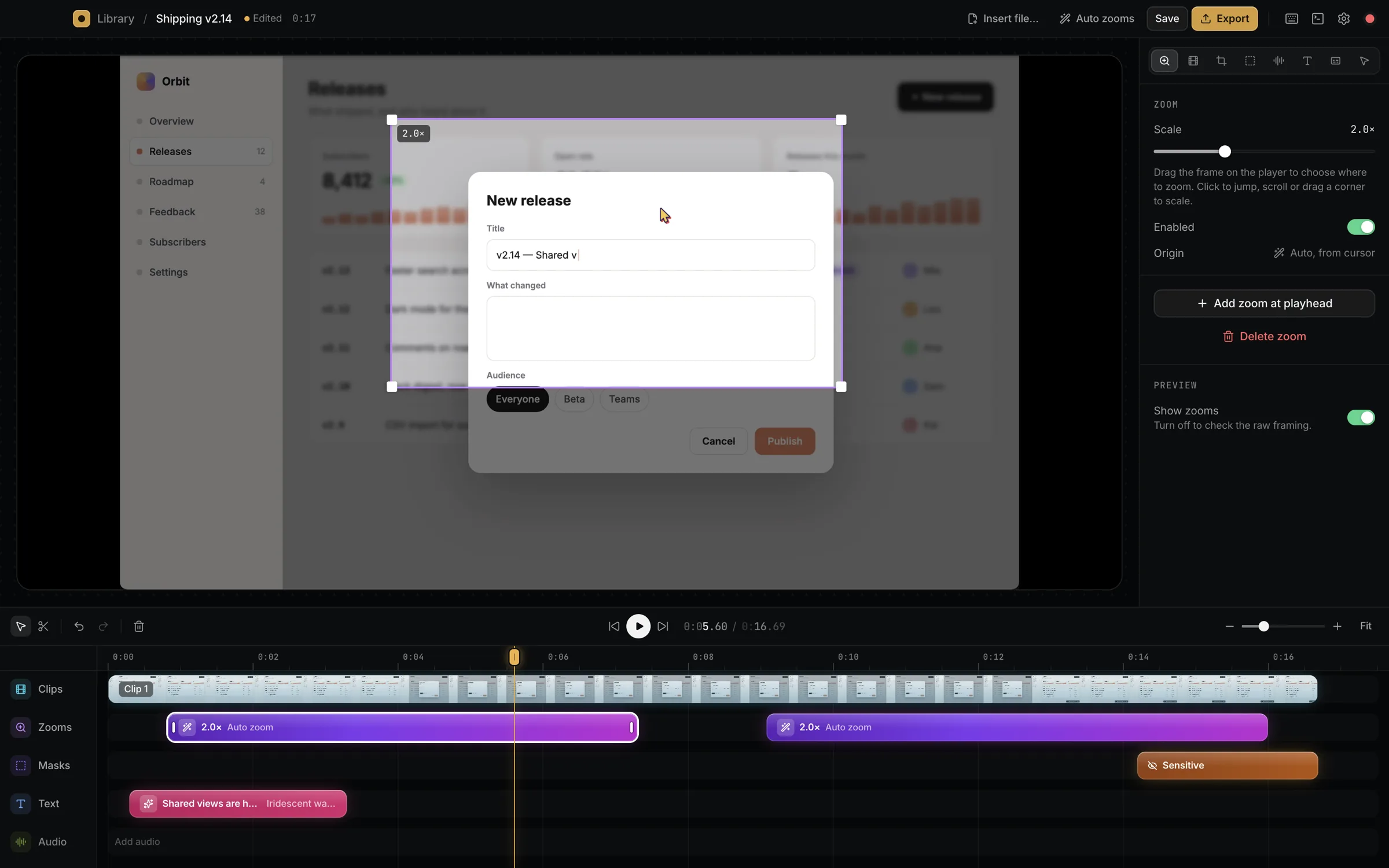Click Fit timeline button
1389x868 pixels.
tap(1365, 626)
